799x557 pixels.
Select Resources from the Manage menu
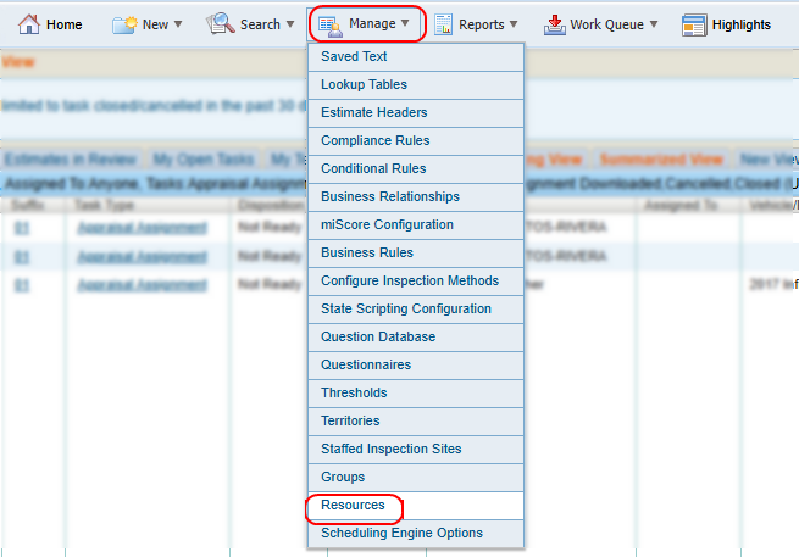(x=353, y=505)
